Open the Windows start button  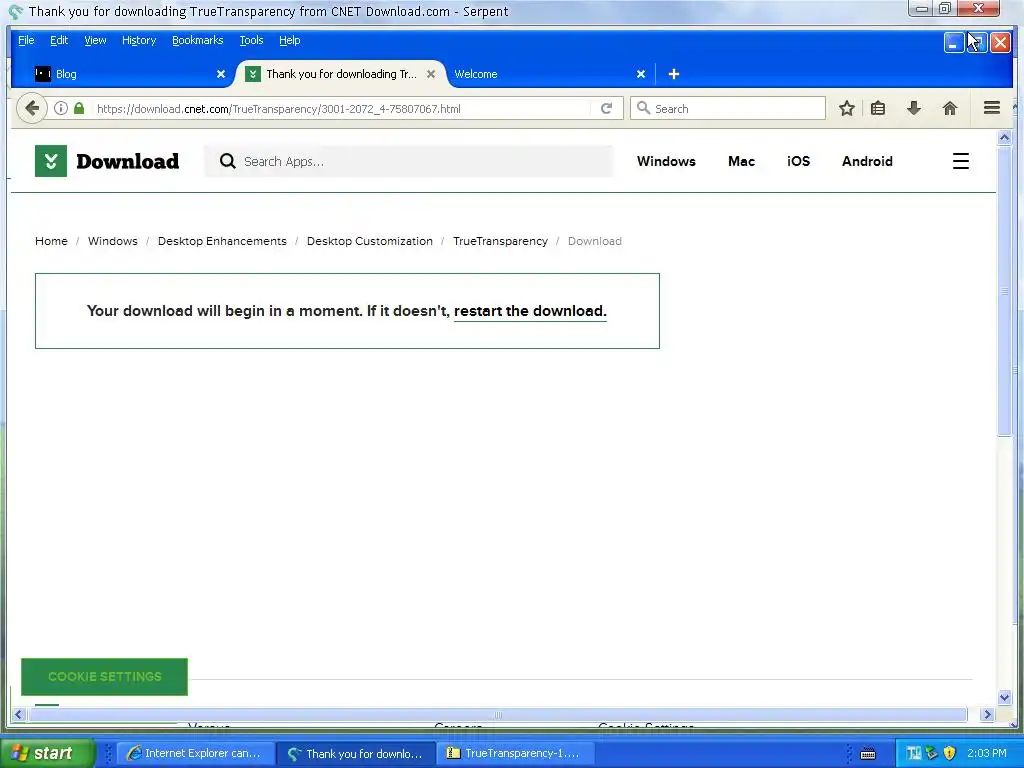(48, 753)
